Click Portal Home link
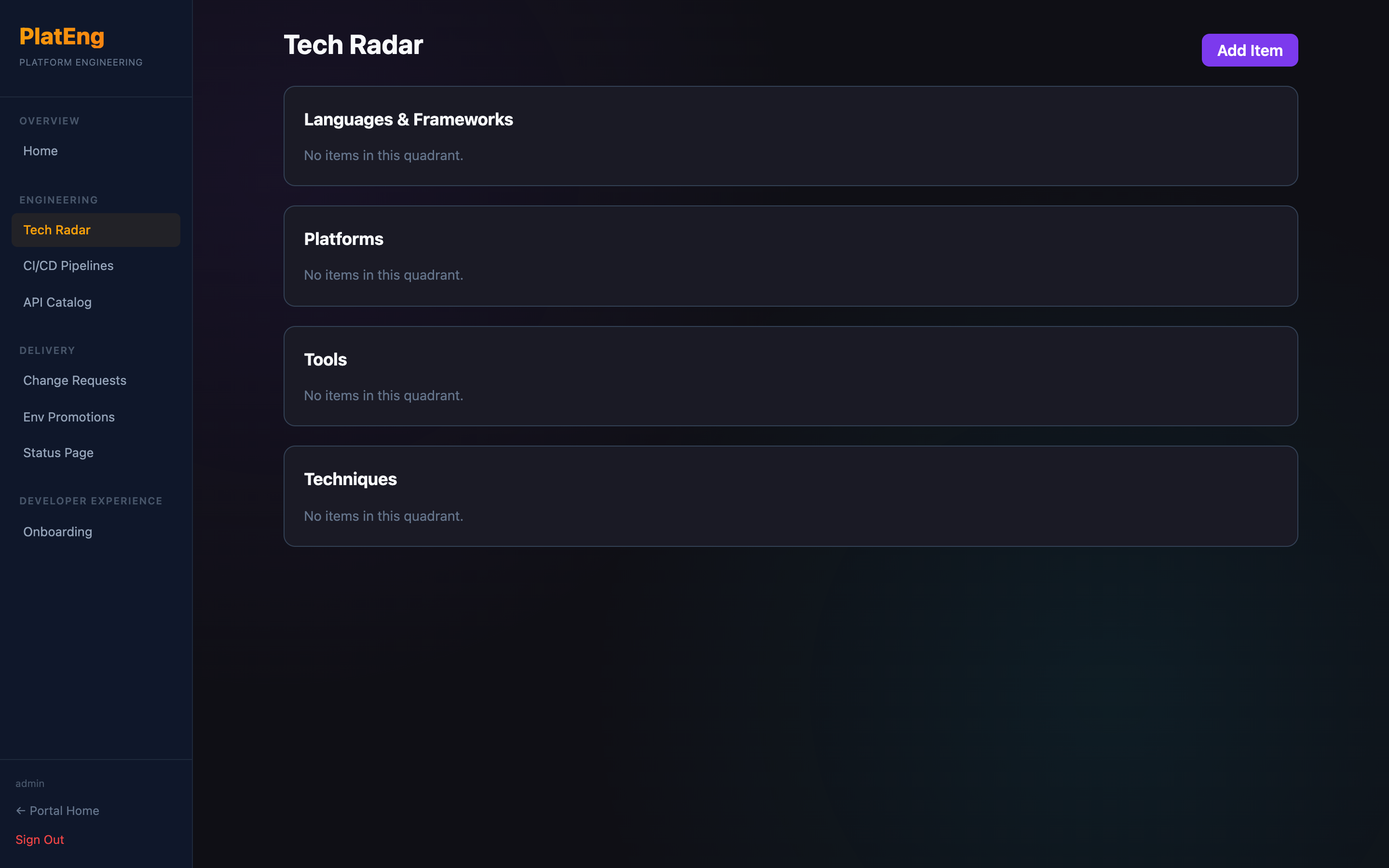 pyautogui.click(x=64, y=811)
